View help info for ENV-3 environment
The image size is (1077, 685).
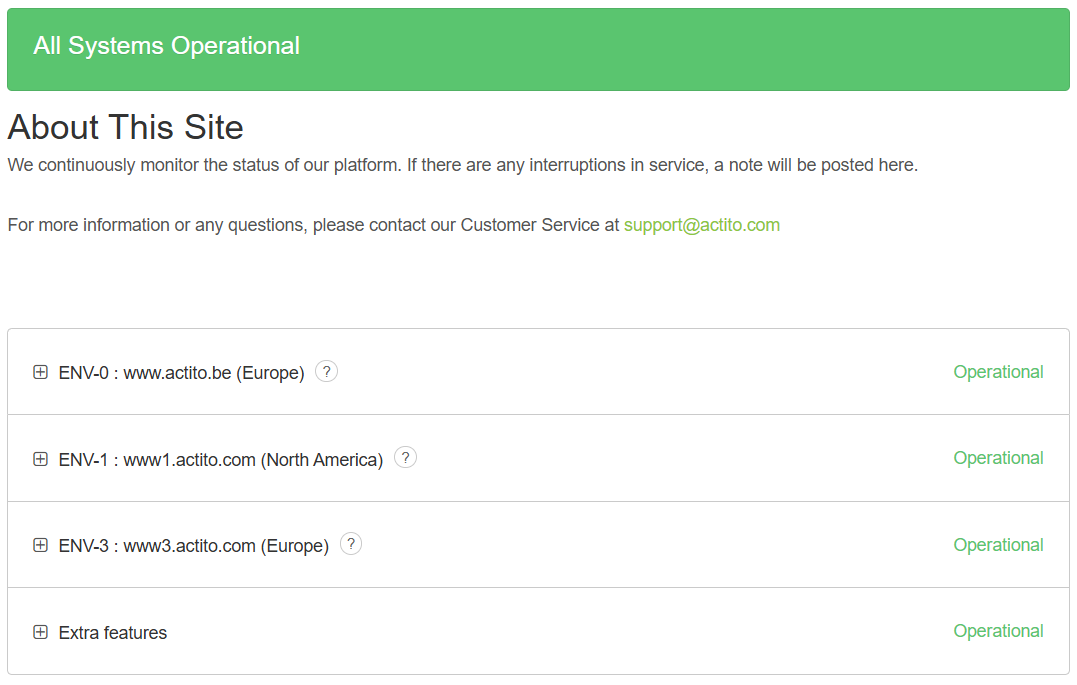click(x=351, y=543)
